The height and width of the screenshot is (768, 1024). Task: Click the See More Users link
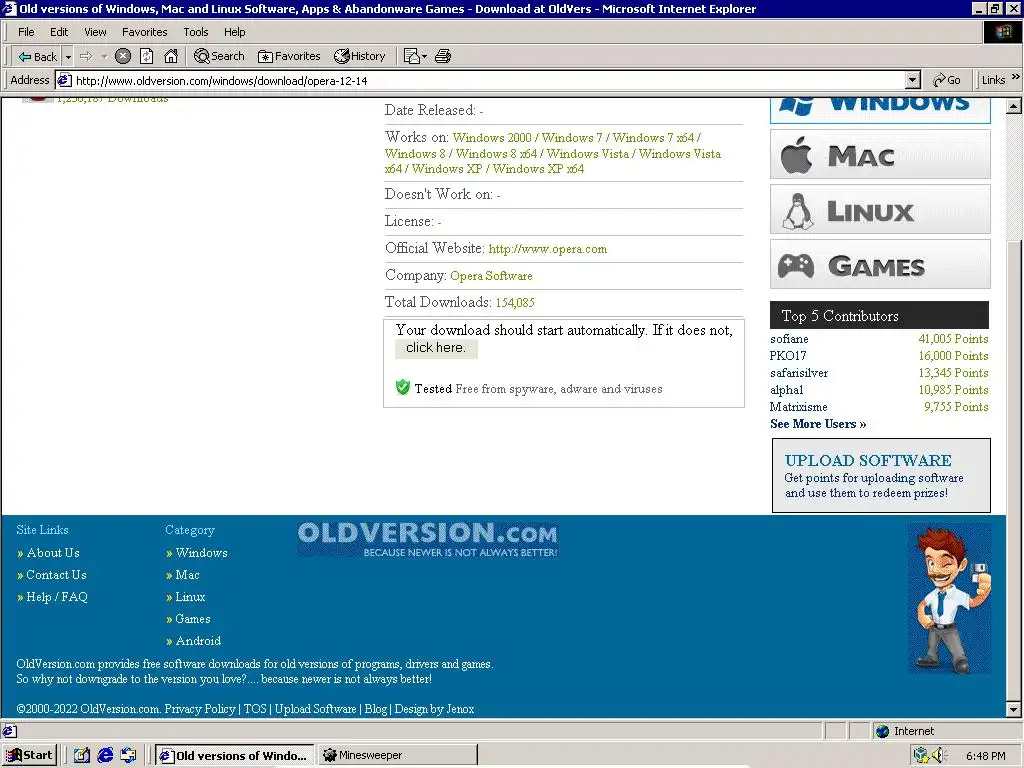pos(818,424)
